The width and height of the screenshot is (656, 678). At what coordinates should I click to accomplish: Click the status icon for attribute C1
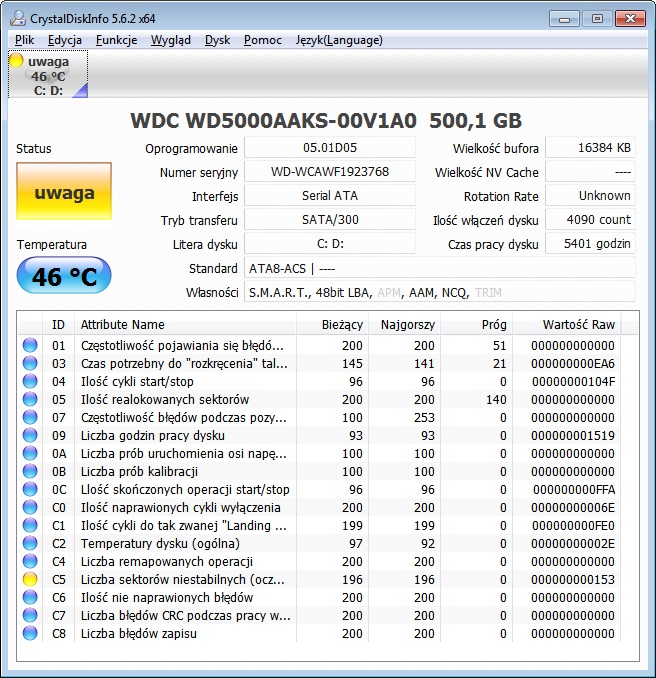30,525
